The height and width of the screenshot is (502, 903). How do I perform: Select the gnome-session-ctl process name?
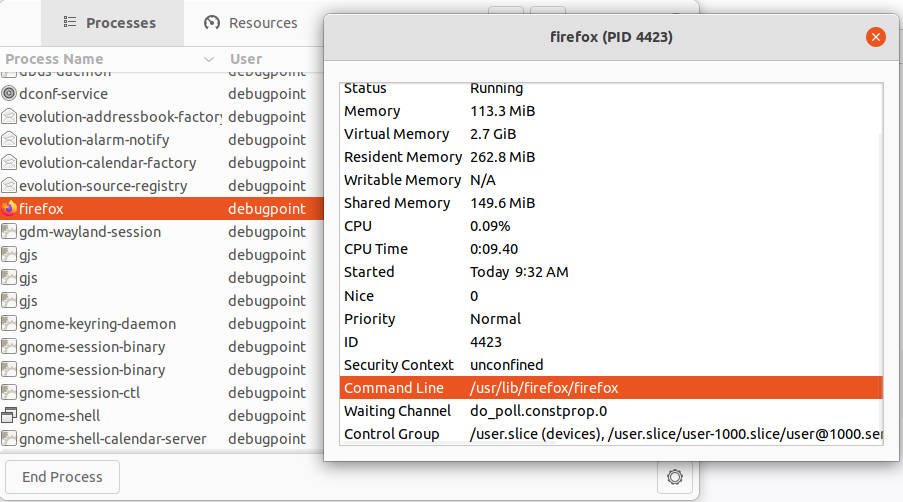point(79,393)
